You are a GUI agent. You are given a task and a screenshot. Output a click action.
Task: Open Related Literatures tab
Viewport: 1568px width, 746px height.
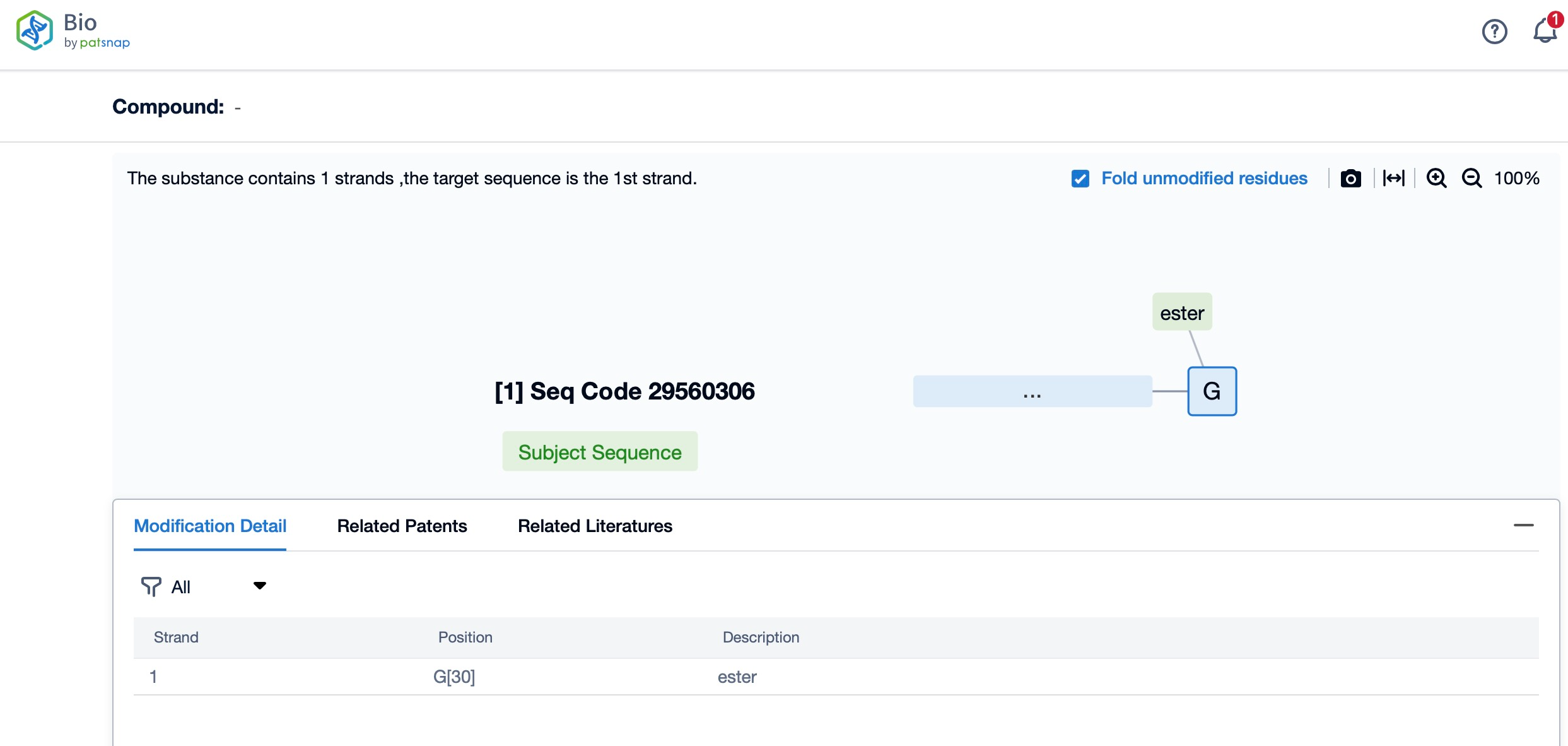click(x=595, y=525)
